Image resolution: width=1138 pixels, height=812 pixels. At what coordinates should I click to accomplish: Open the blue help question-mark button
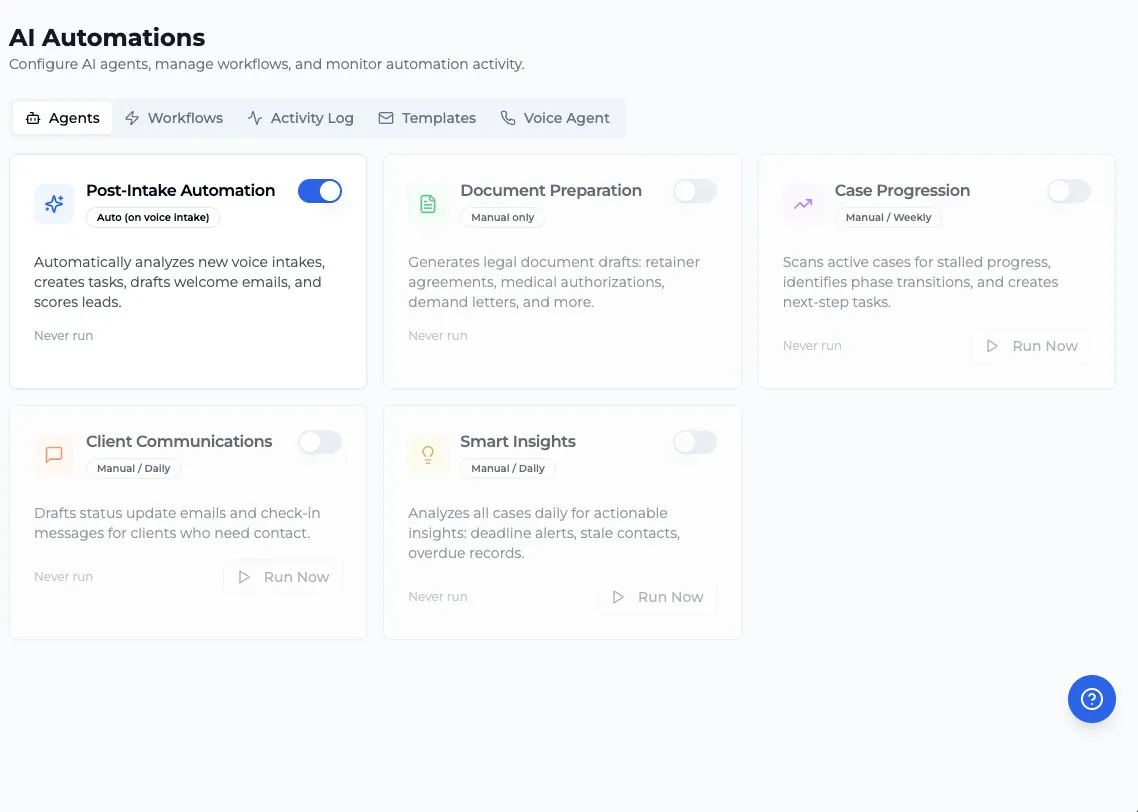click(1092, 699)
